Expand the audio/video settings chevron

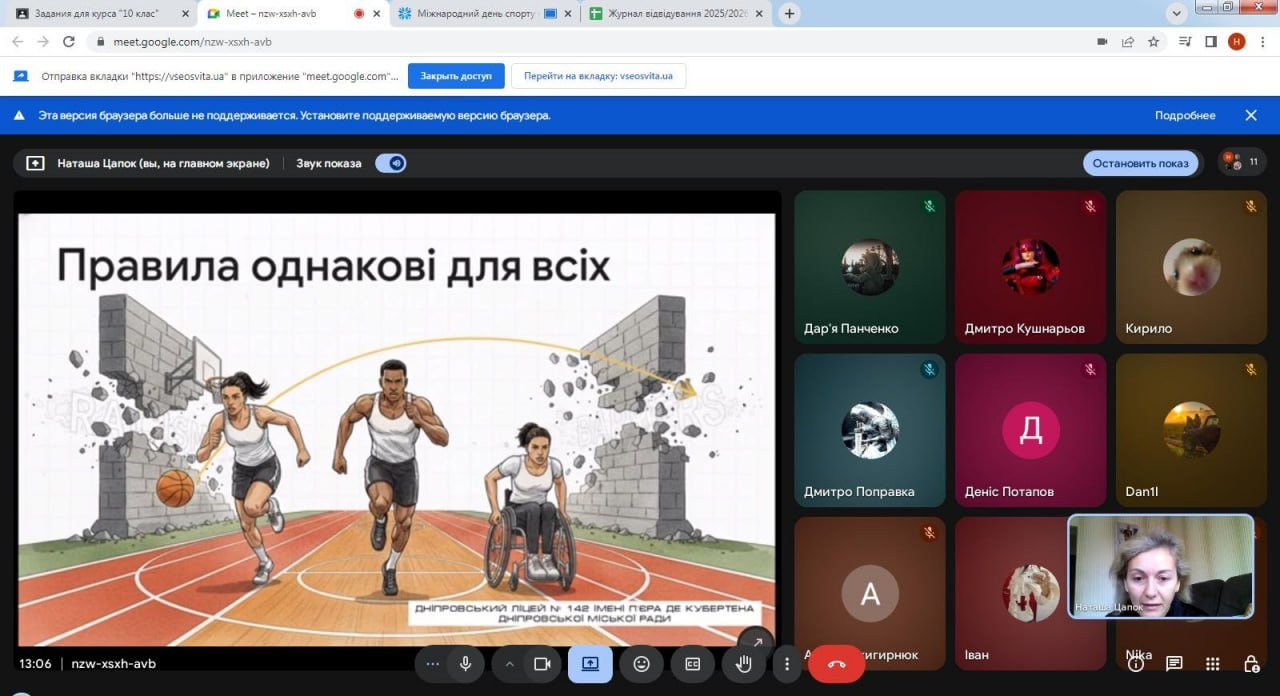(509, 664)
